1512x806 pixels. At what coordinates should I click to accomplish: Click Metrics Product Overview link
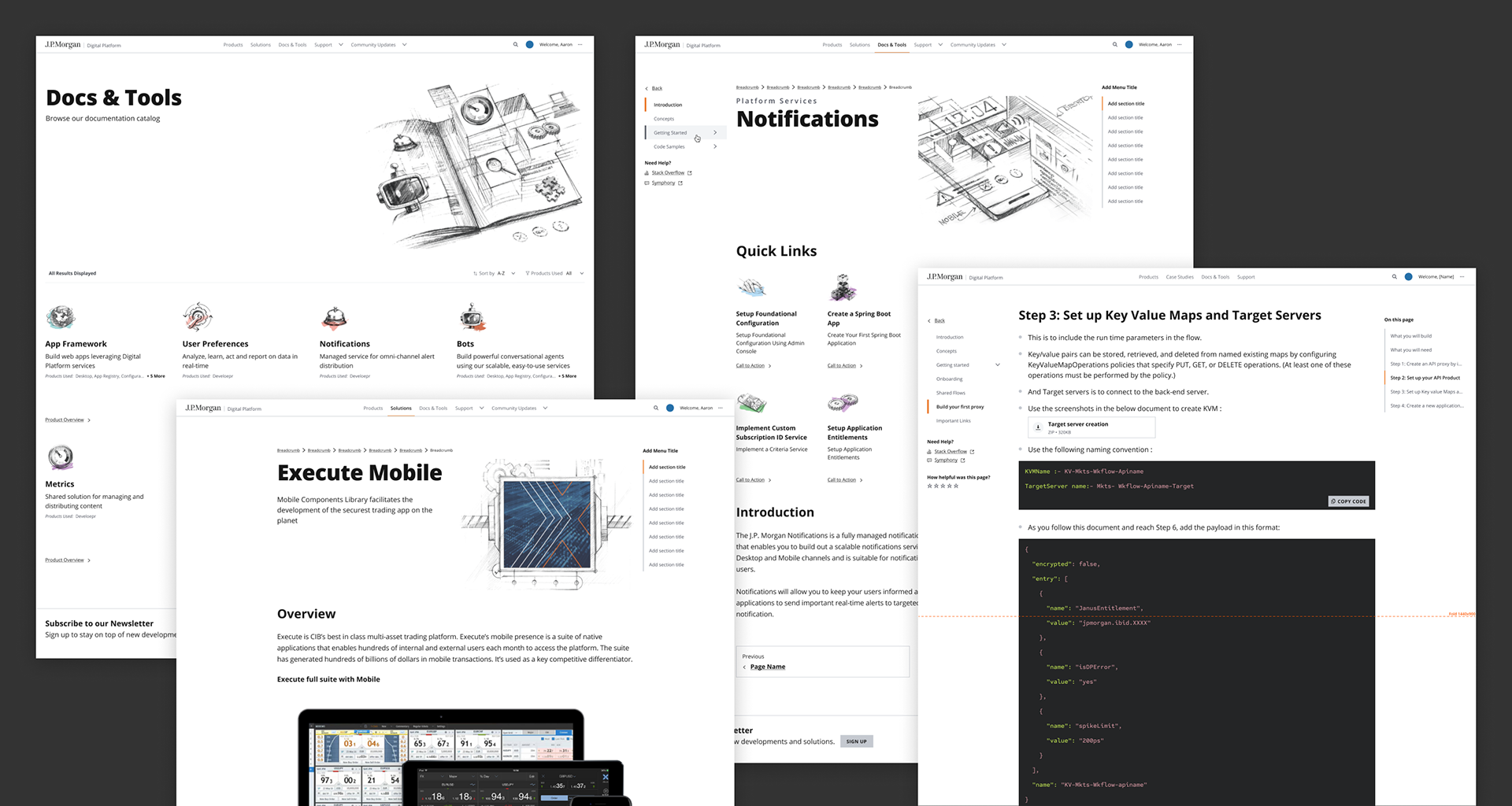click(x=68, y=560)
